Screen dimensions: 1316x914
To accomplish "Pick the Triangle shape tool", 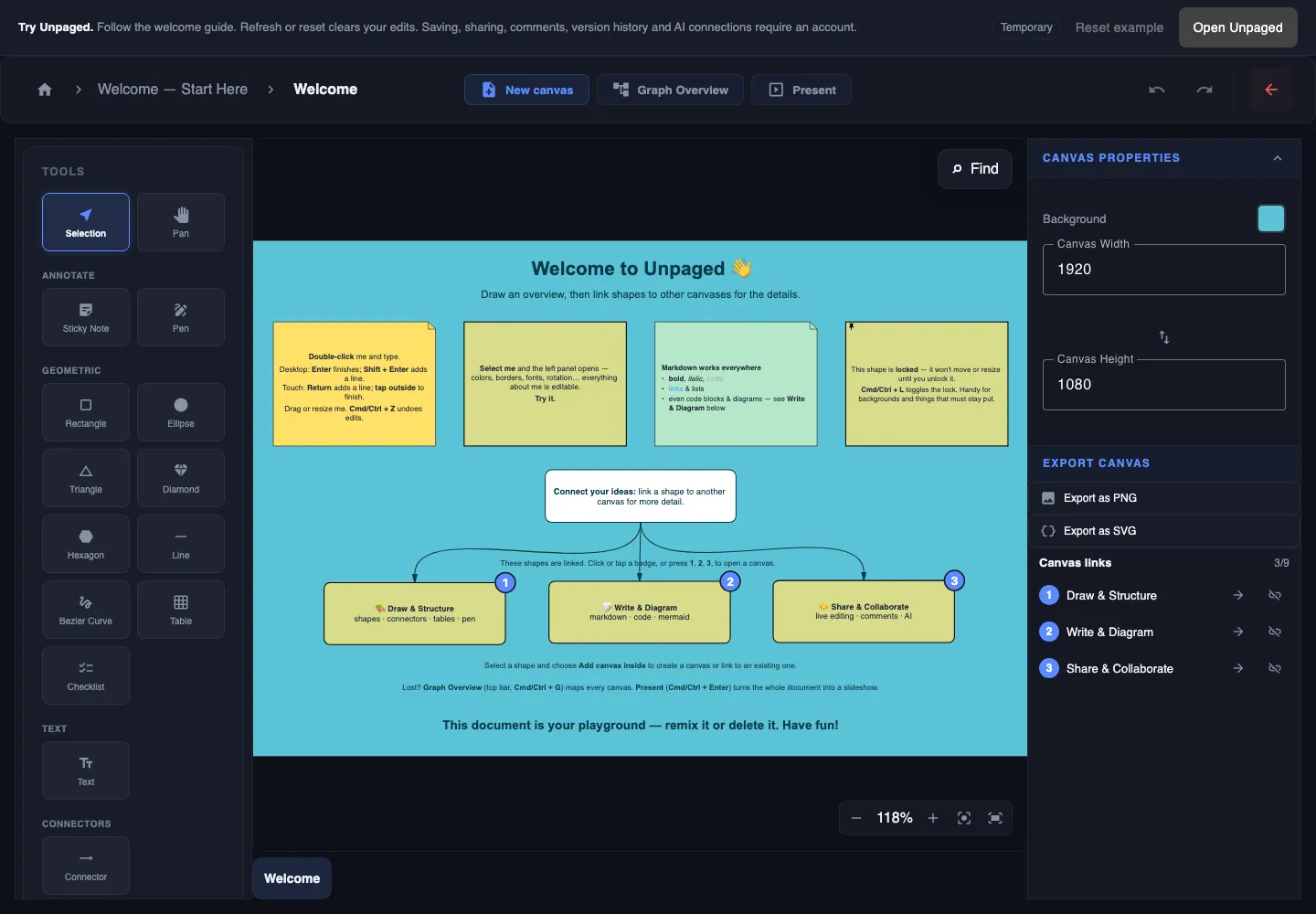I will (86, 478).
